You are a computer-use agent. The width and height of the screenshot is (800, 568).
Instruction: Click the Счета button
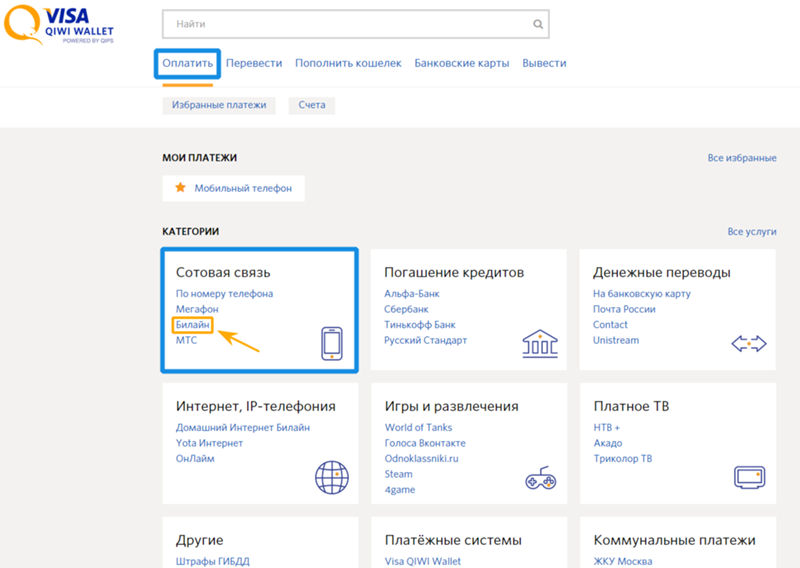[x=312, y=105]
